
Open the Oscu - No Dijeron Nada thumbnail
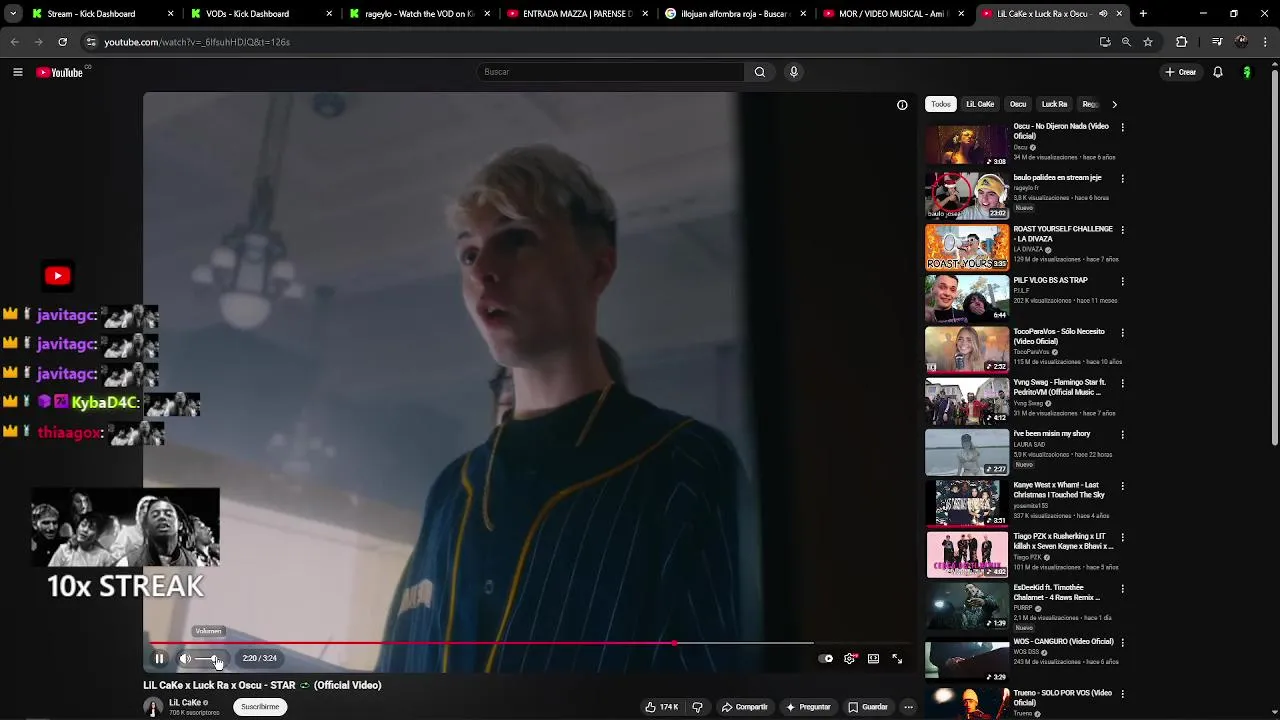[967, 145]
